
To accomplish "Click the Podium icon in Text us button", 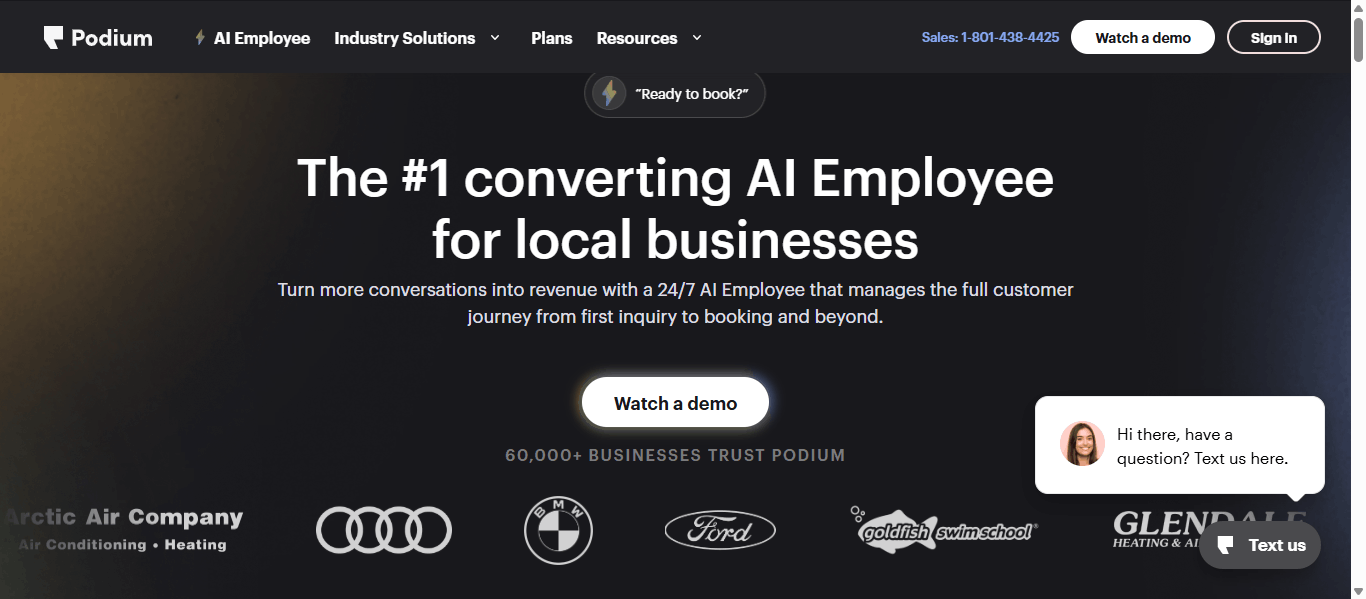I will click(1225, 545).
